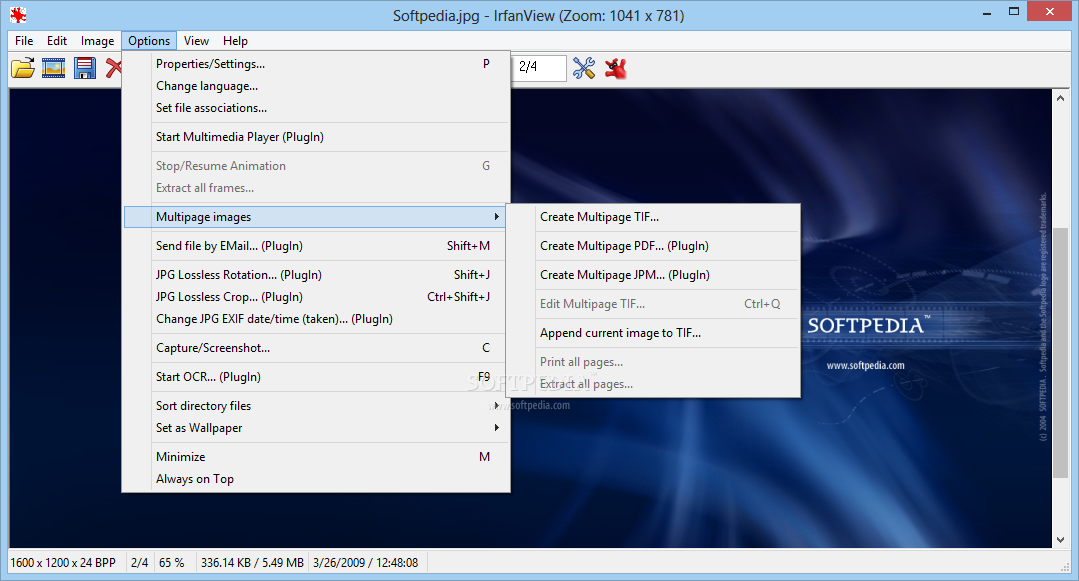
Task: Click status bar date 3/26/2009 / 12:48:08
Action: coord(365,562)
